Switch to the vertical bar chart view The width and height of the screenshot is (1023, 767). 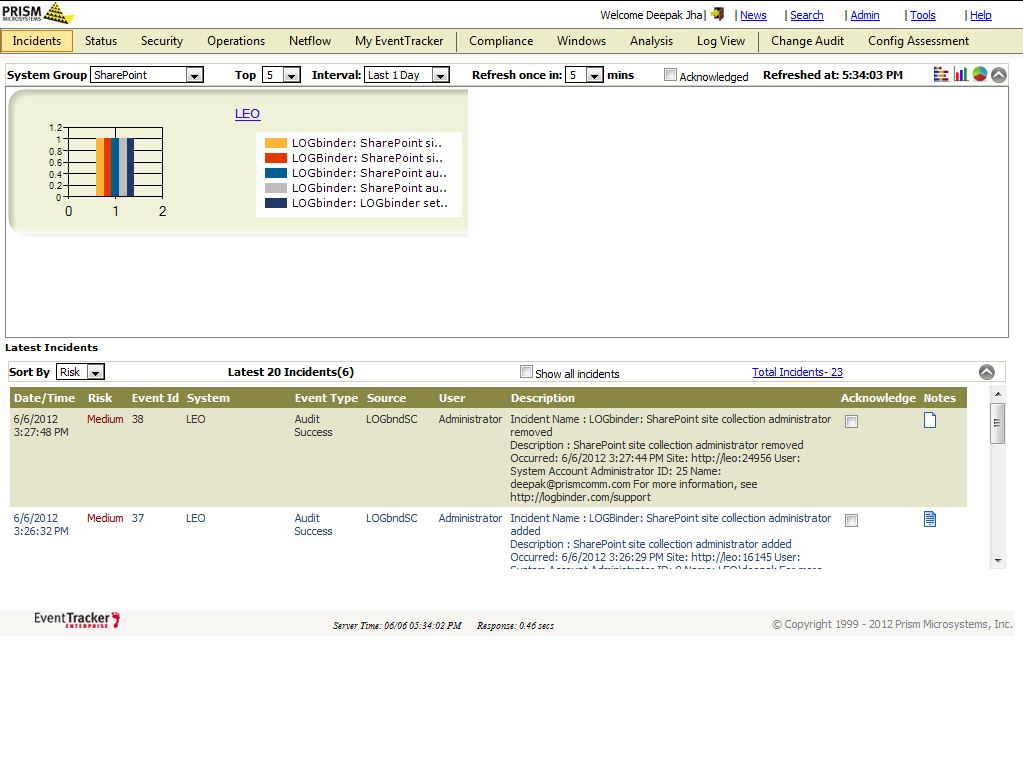coord(960,74)
